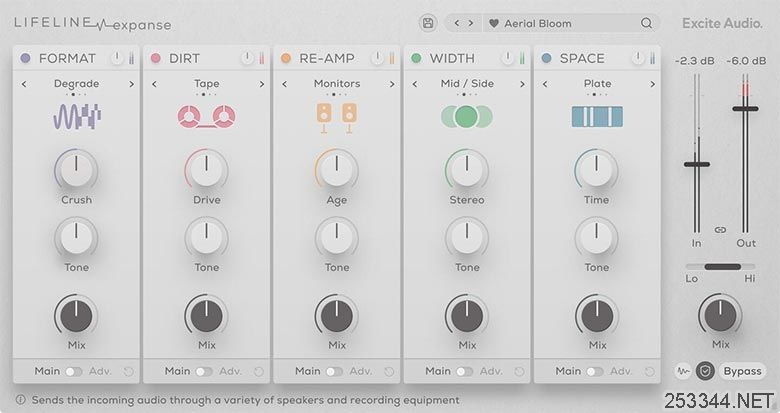Toggle the FORMAT module on or off
This screenshot has width=780, height=413.
pos(25,58)
